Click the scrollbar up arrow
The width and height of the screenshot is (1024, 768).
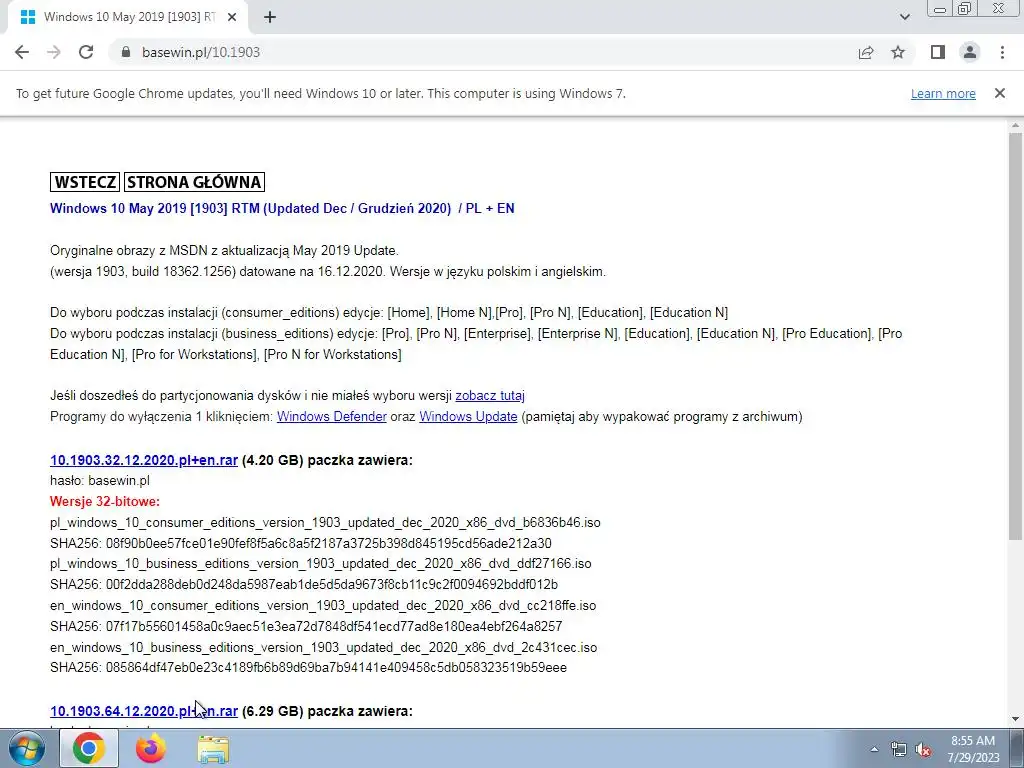coord(1016,125)
